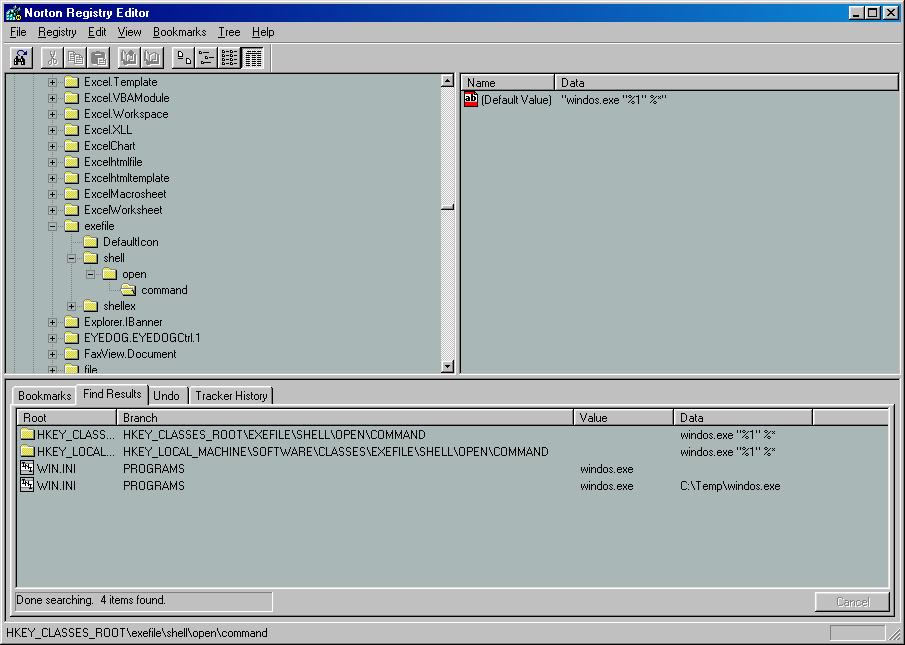Click the Value column header in Find Results
The image size is (905, 645).
623,418
